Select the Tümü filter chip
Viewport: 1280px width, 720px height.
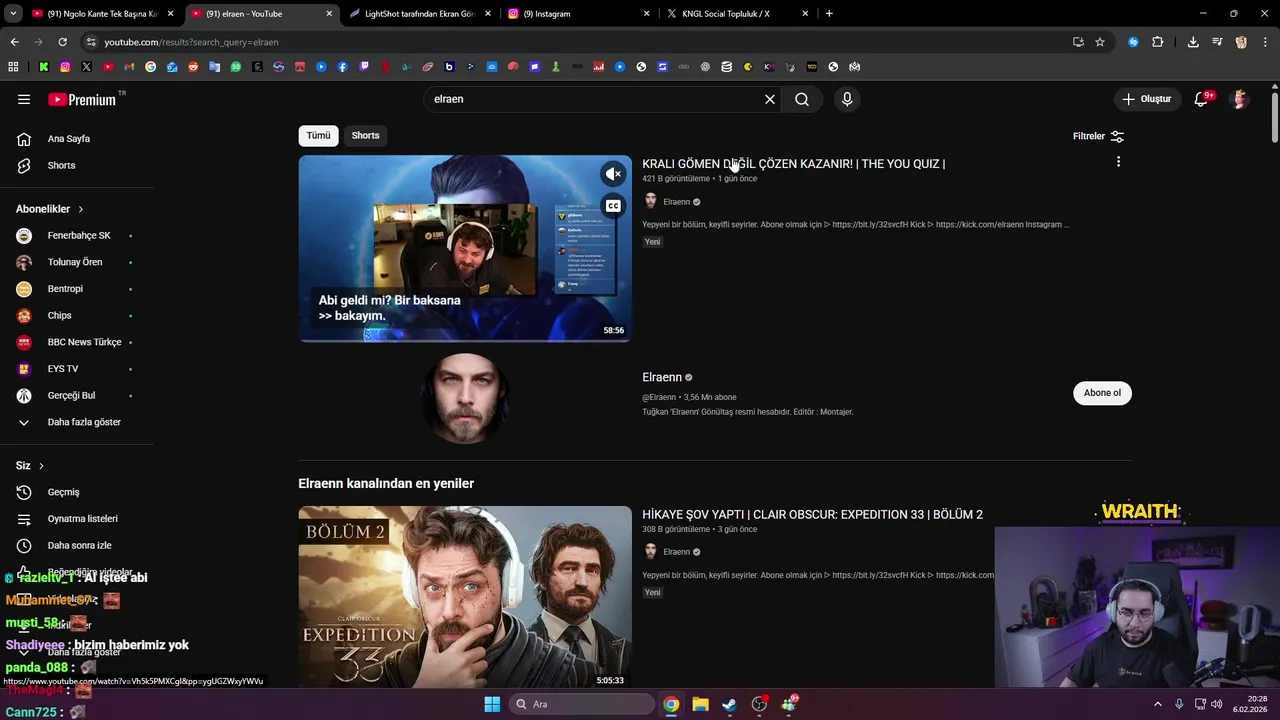point(318,135)
